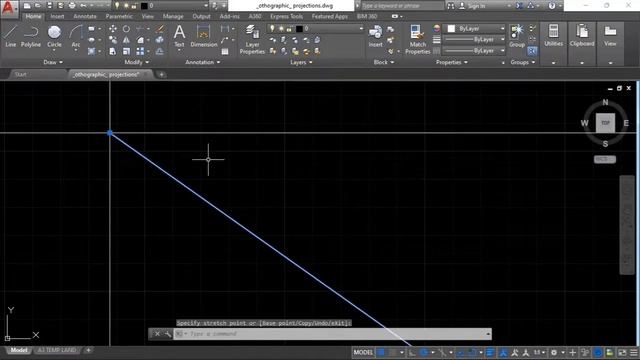Toggle grid display in status bar
The width and height of the screenshot is (640, 360).
pyautogui.click(x=381, y=352)
